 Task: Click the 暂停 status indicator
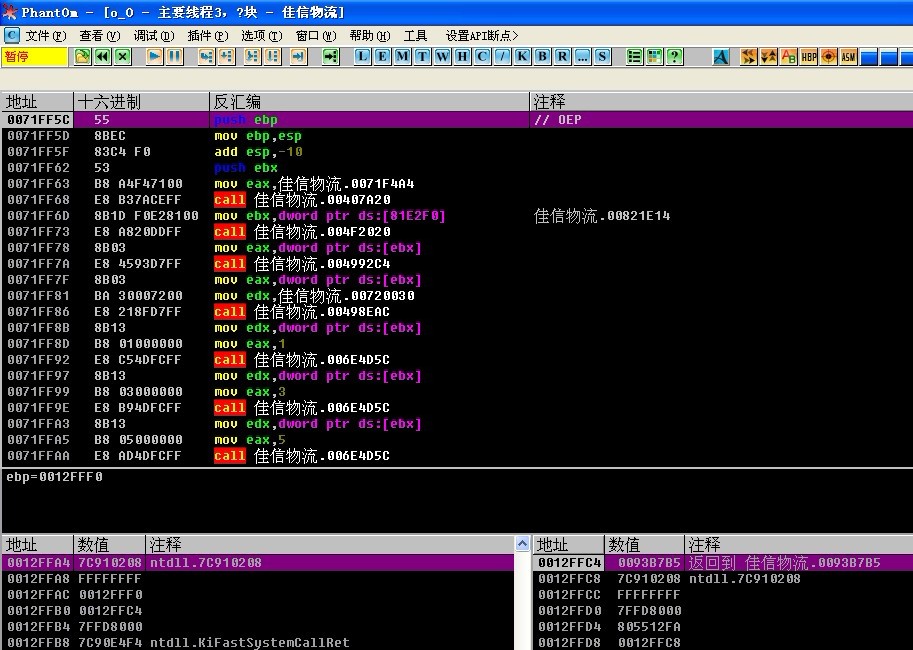point(35,56)
